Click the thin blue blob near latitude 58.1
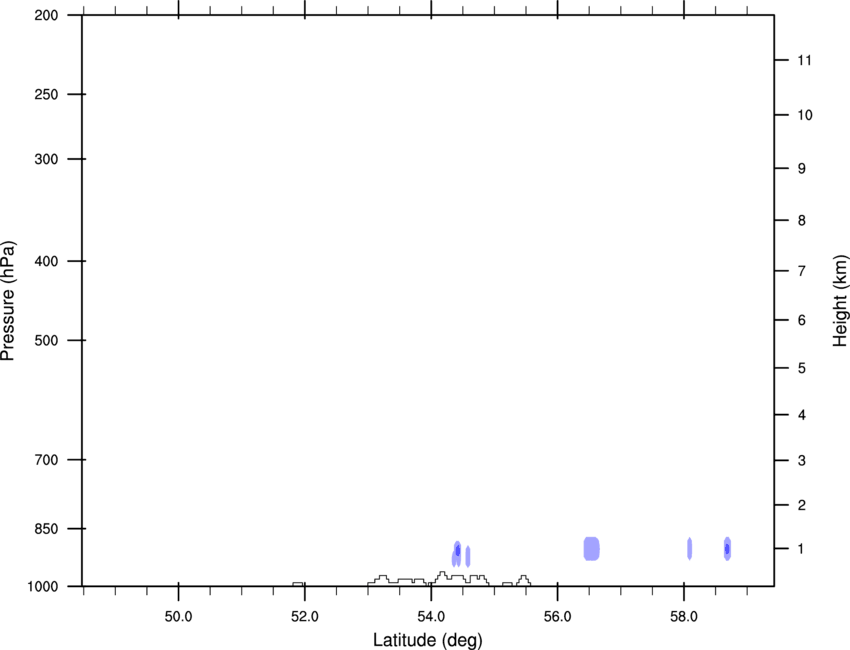Image resolution: width=850 pixels, height=650 pixels. (x=690, y=549)
